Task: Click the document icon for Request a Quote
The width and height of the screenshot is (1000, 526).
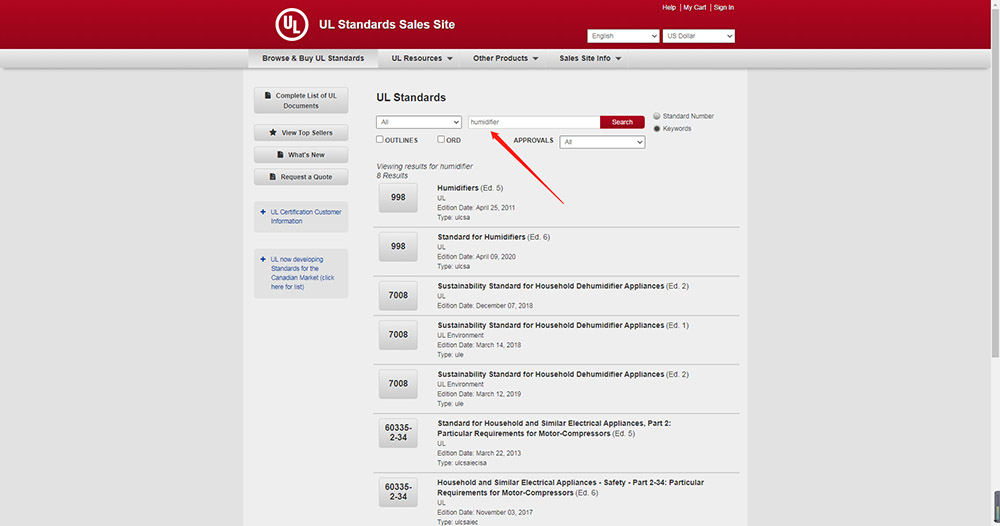Action: click(x=271, y=177)
